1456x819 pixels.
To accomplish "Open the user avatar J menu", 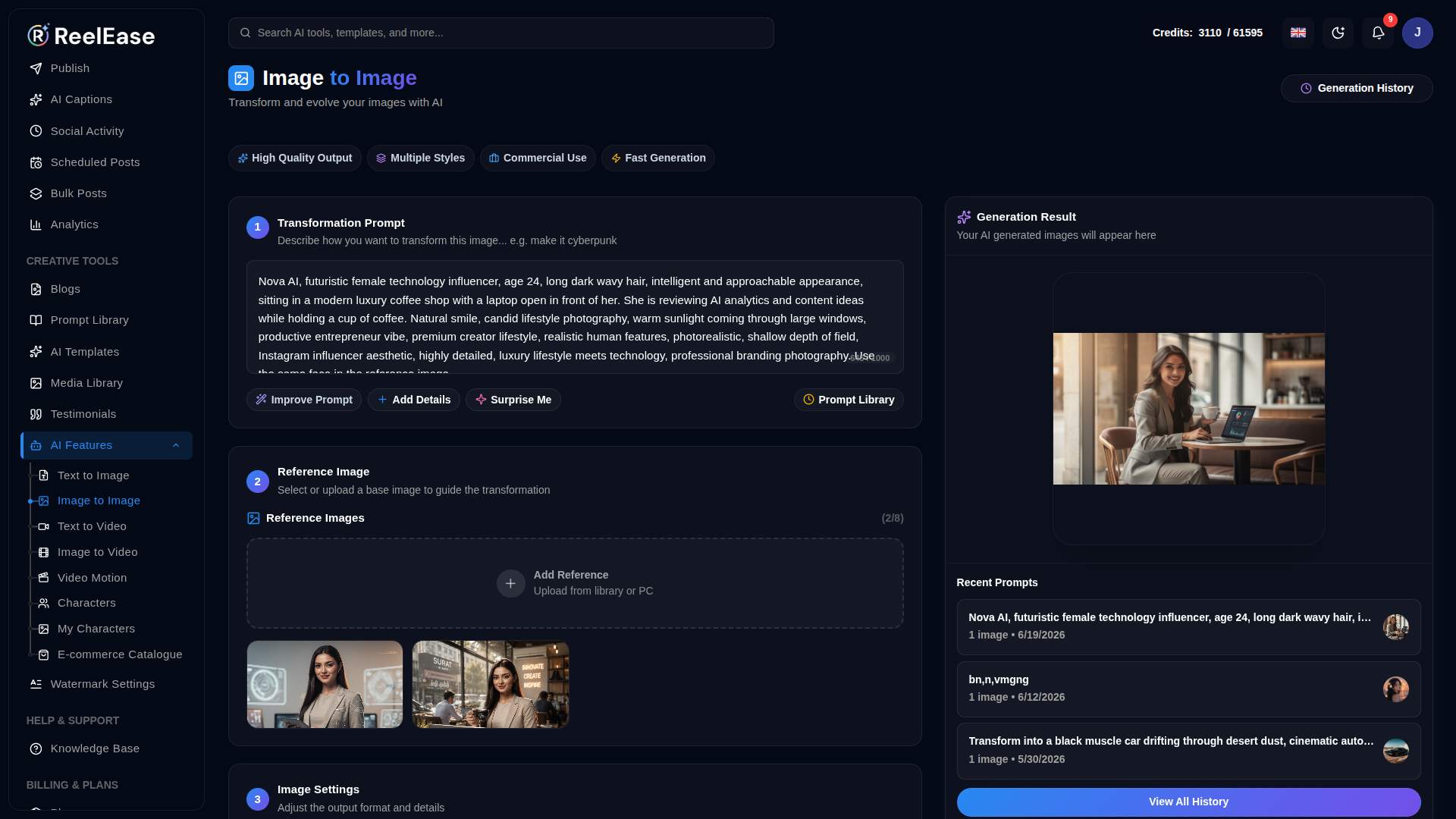I will 1417,33.
